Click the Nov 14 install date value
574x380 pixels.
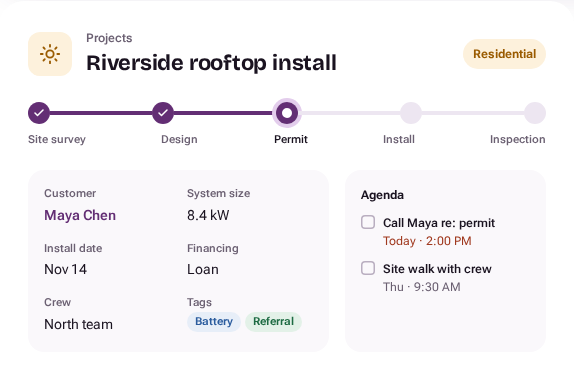pyautogui.click(x=66, y=269)
